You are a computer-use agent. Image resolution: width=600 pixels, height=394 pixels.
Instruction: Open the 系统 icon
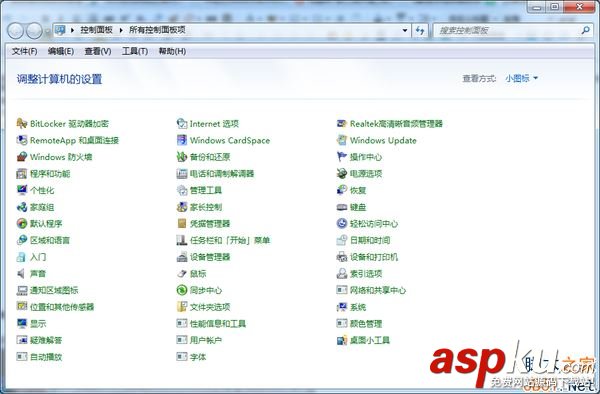pyautogui.click(x=342, y=307)
